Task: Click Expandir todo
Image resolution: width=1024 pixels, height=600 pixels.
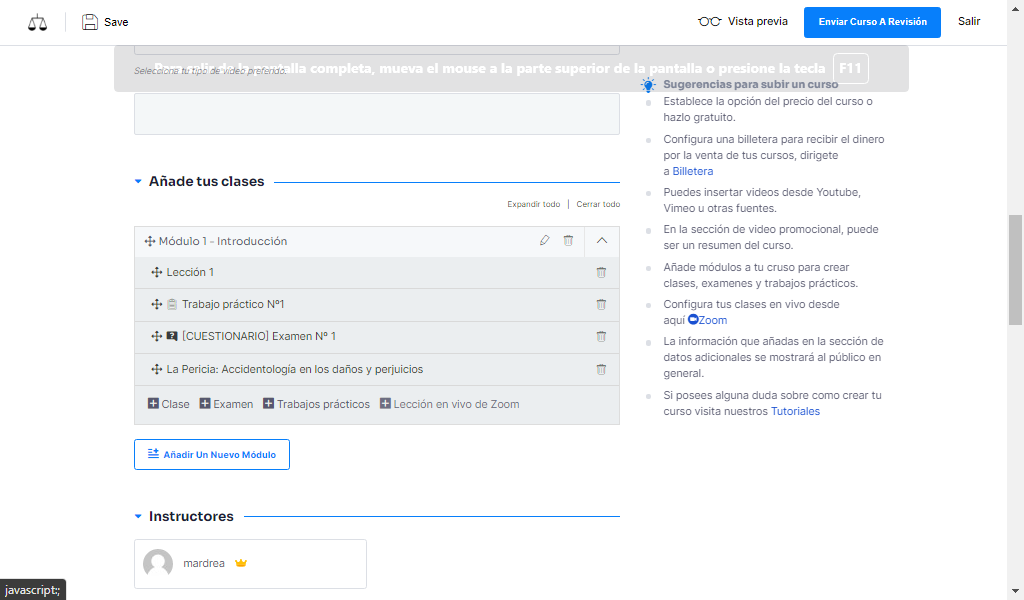Action: [534, 204]
